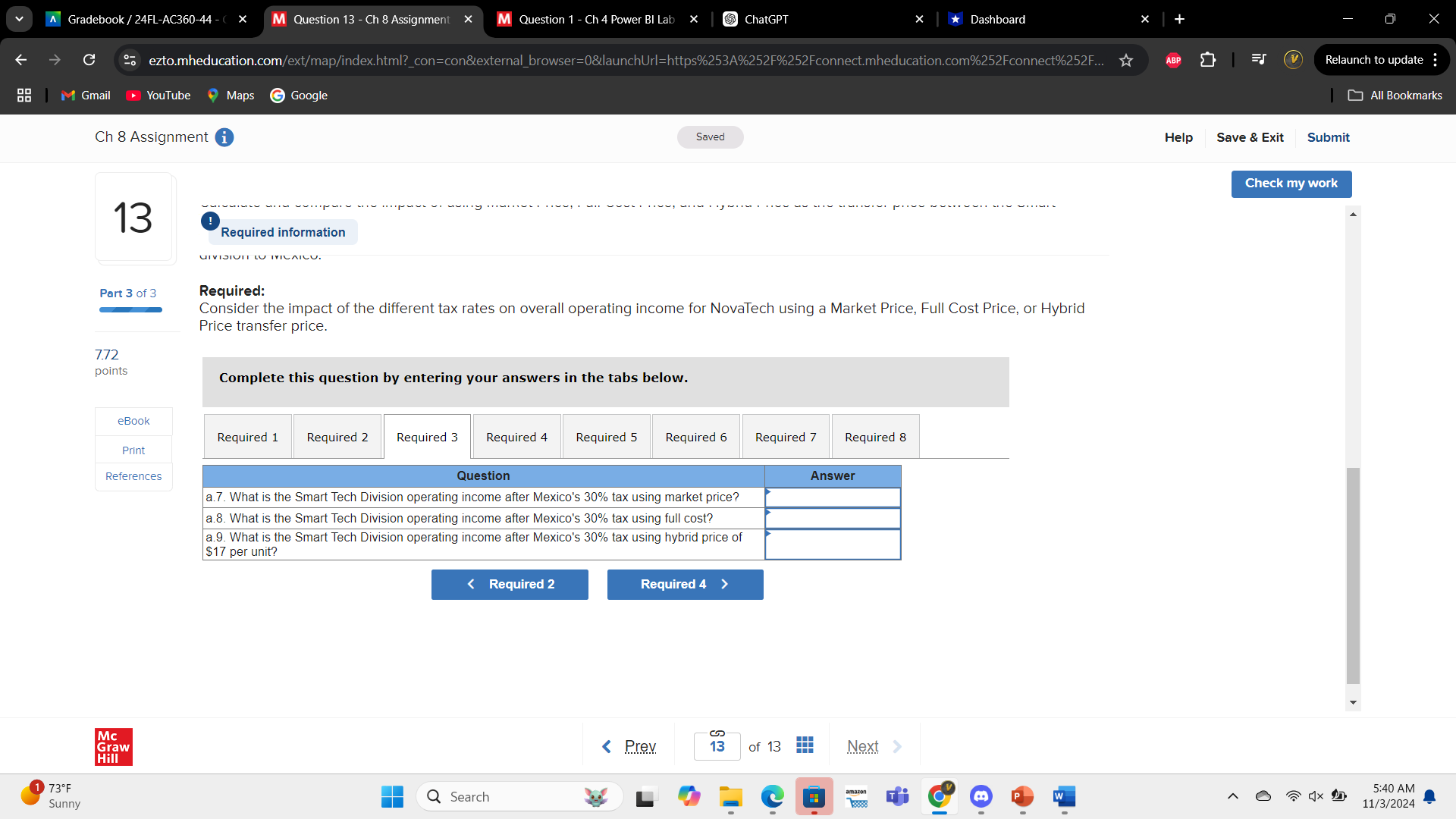Viewport: 1456px width, 819px height.
Task: Toggle the AdBlock Plus extension icon
Action: pos(1173,60)
